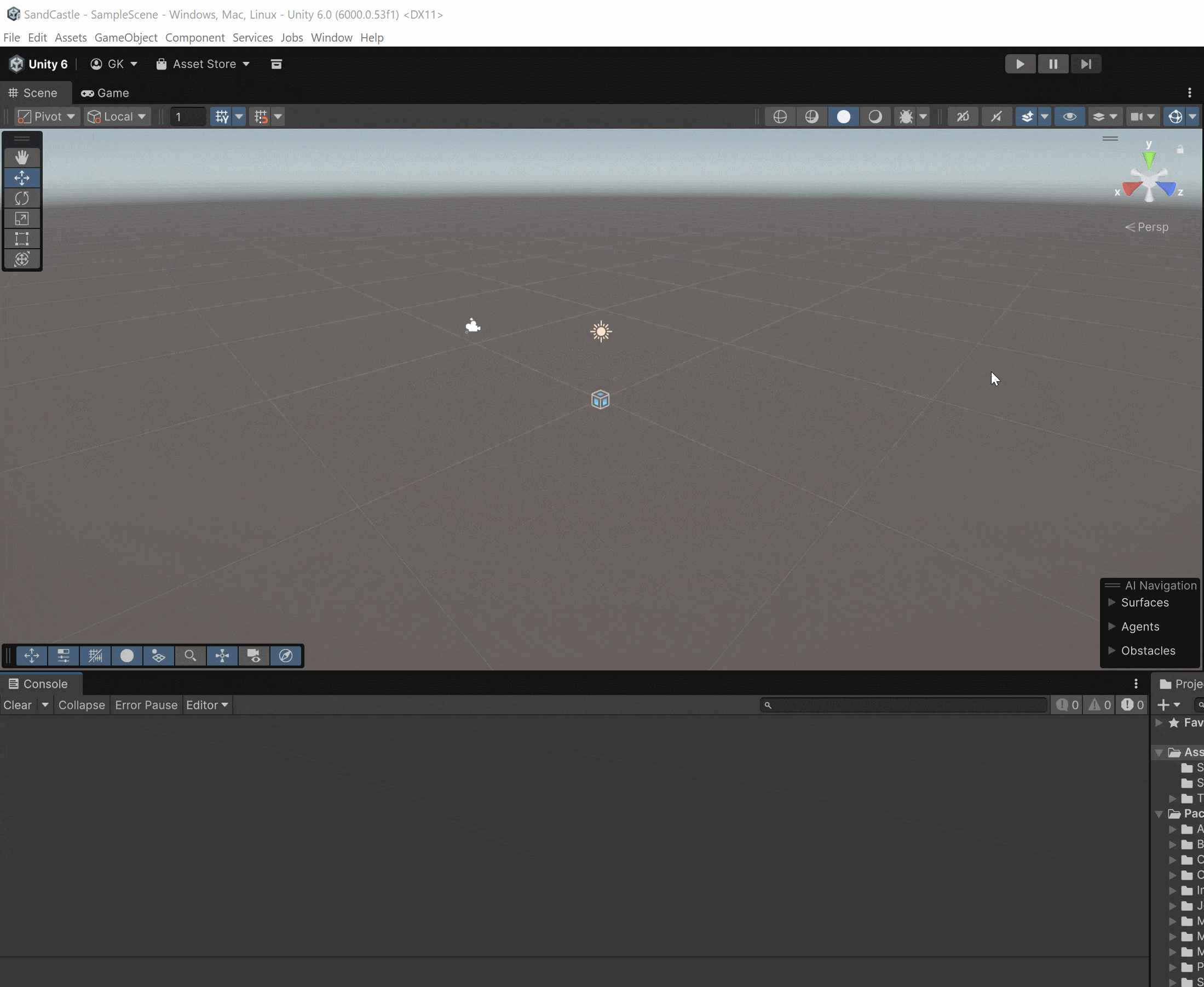
Task: Open the Local orientation dropdown
Action: click(117, 116)
